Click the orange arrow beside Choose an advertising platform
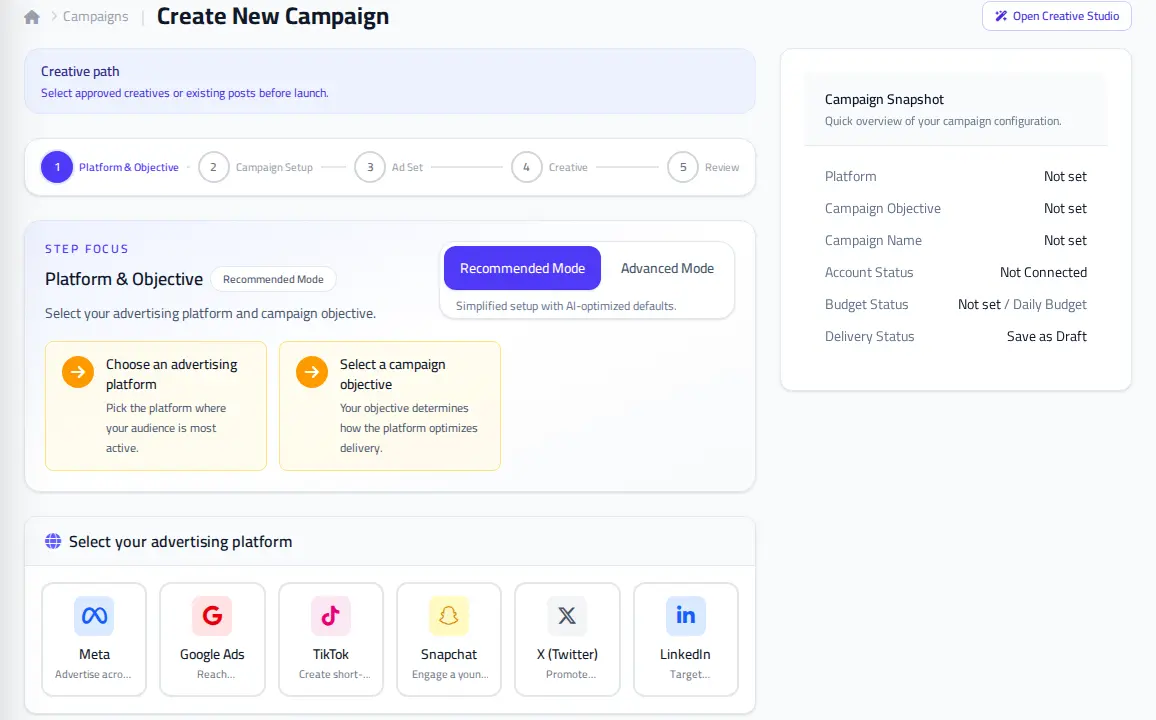The image size is (1156, 720). pyautogui.click(x=77, y=372)
